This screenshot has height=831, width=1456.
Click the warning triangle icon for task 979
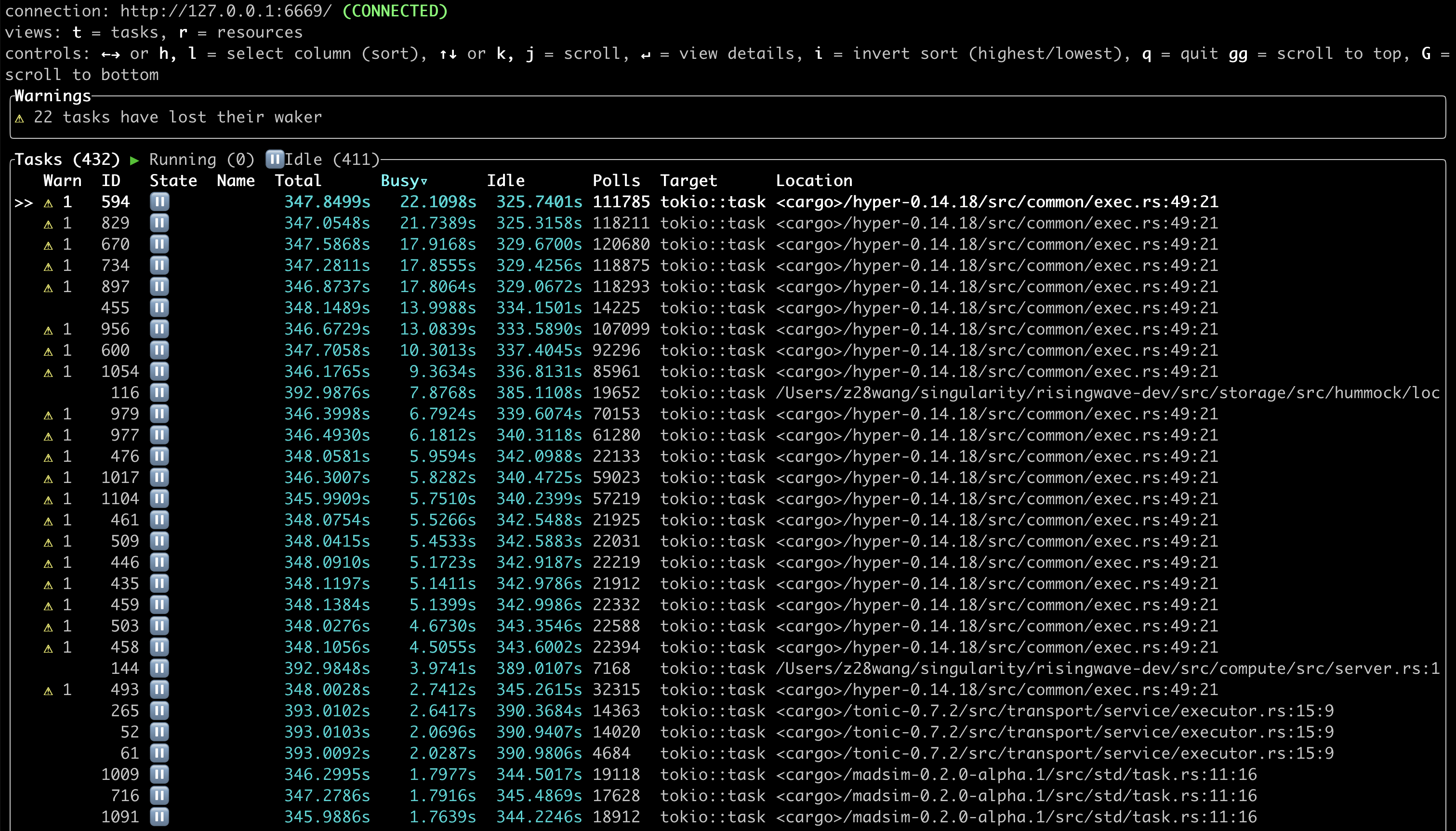(x=49, y=415)
